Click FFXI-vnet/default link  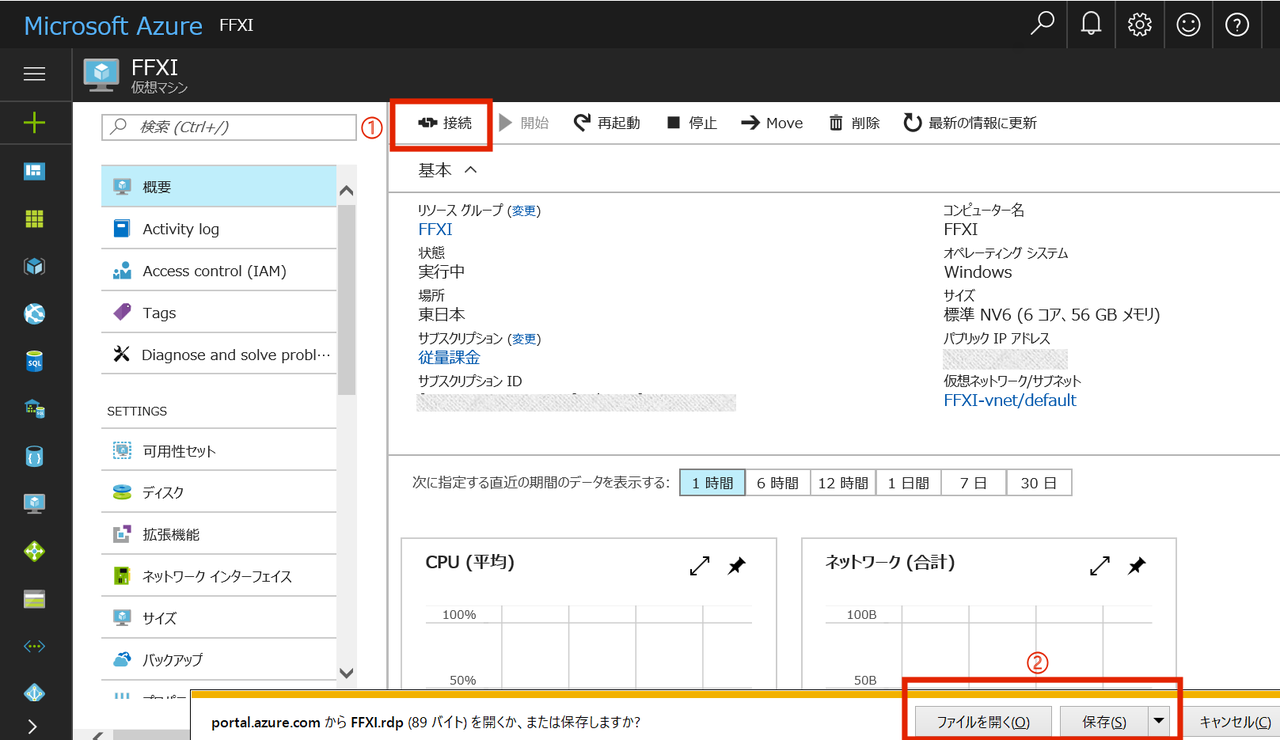click(x=1010, y=401)
